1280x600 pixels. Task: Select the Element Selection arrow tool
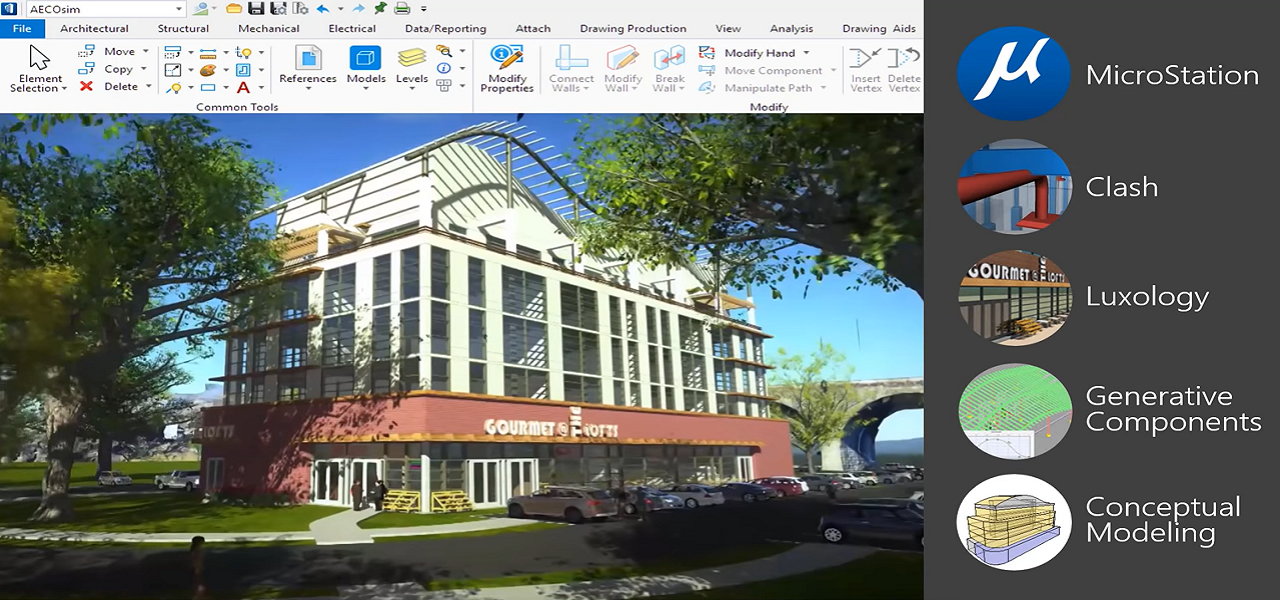[39, 56]
